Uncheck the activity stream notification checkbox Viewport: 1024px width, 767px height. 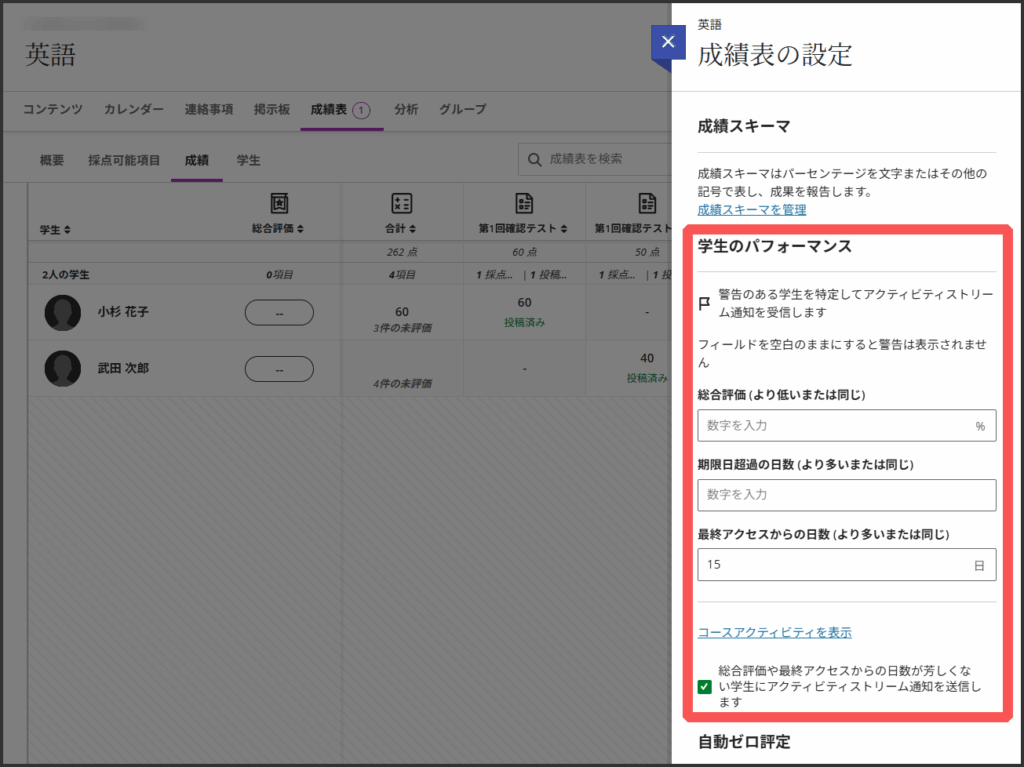point(705,687)
